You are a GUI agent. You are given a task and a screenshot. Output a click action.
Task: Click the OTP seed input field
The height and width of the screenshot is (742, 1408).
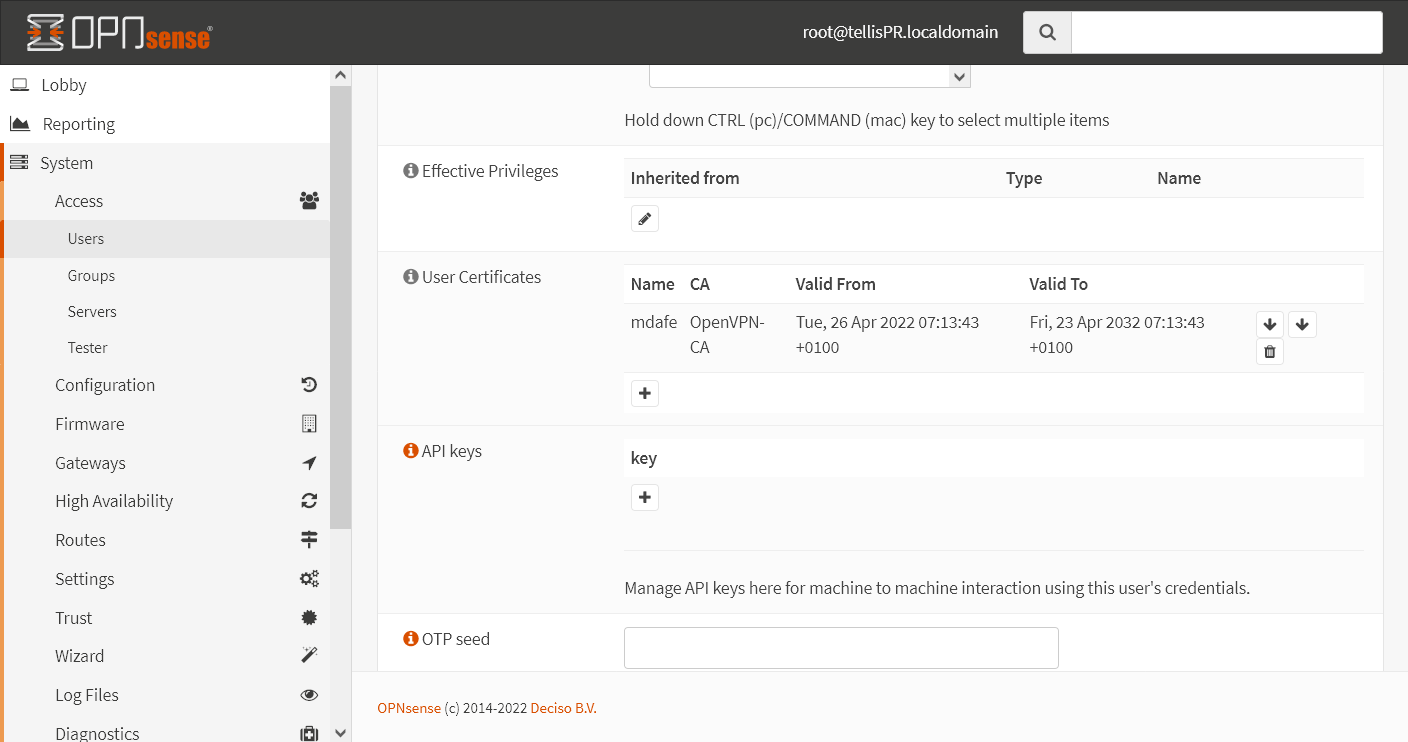[840, 648]
